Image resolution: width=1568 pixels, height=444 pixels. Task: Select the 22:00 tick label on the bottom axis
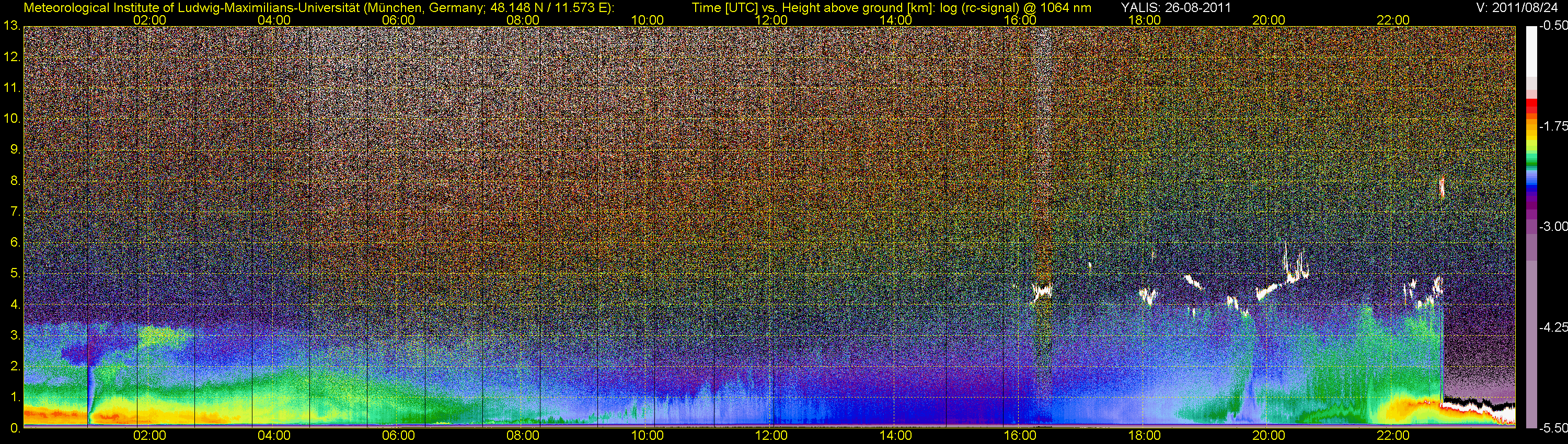tap(1393, 436)
